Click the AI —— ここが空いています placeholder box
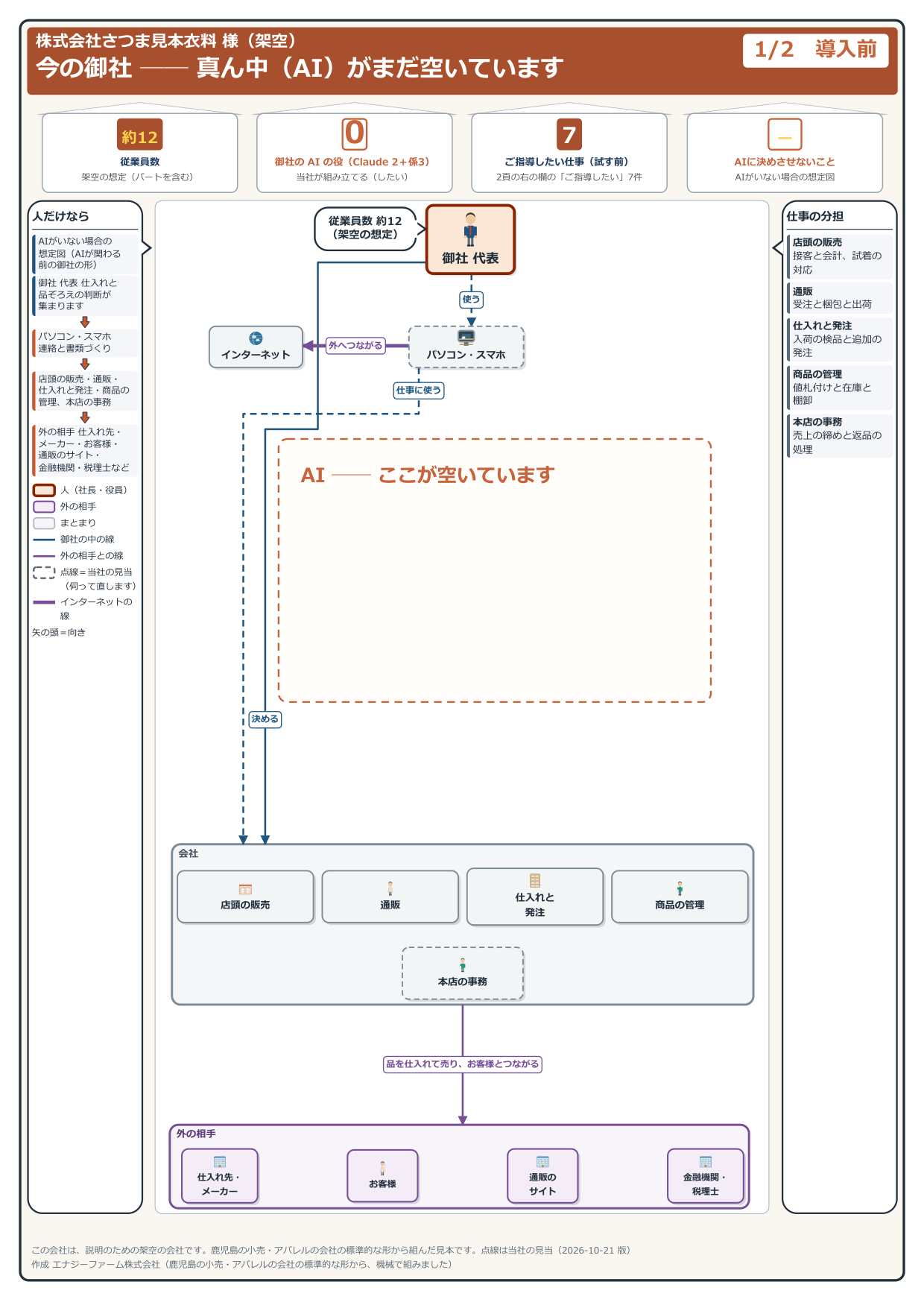 tap(495, 570)
